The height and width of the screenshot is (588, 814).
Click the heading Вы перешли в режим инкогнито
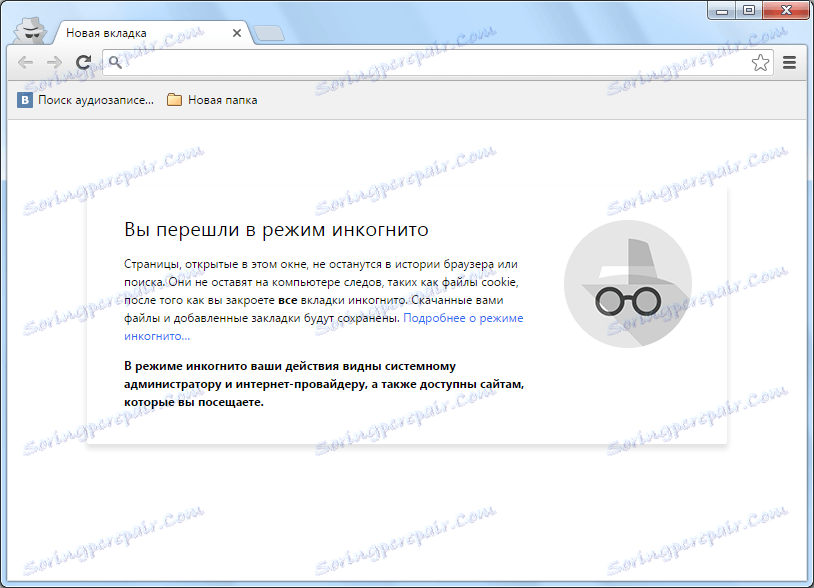pyautogui.click(x=276, y=229)
